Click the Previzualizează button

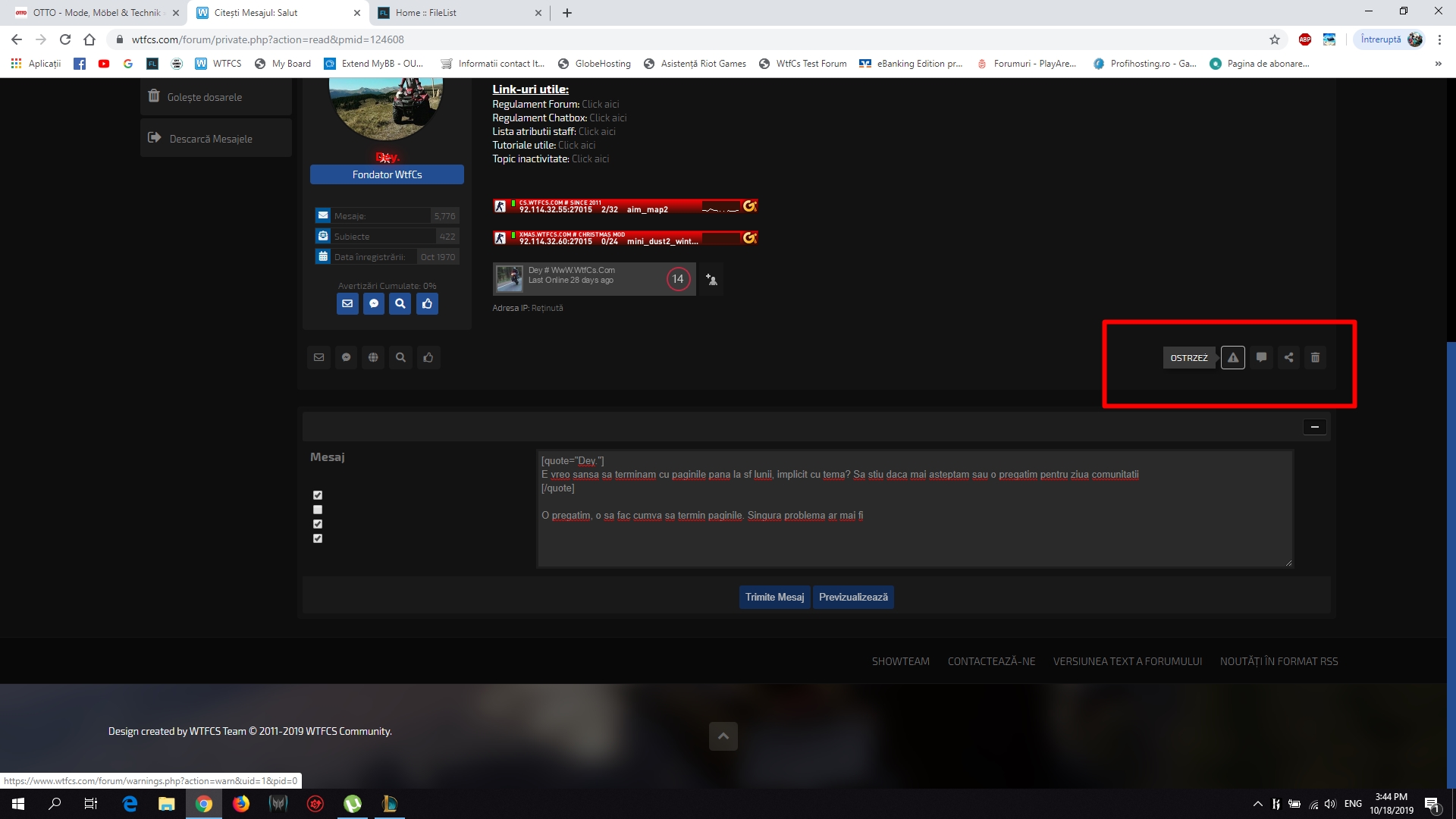[853, 598]
